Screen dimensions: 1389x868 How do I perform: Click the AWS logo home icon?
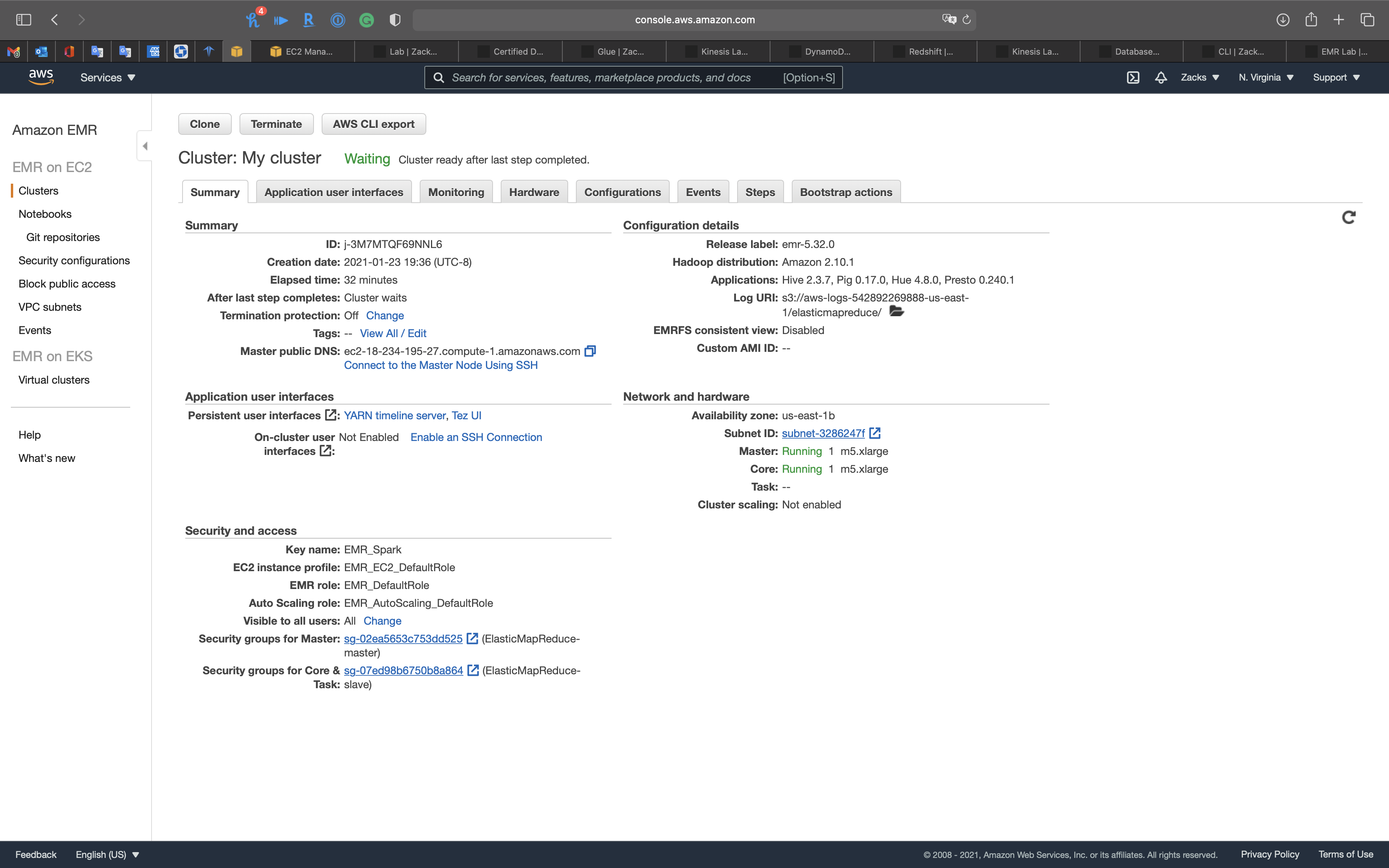pos(41,77)
